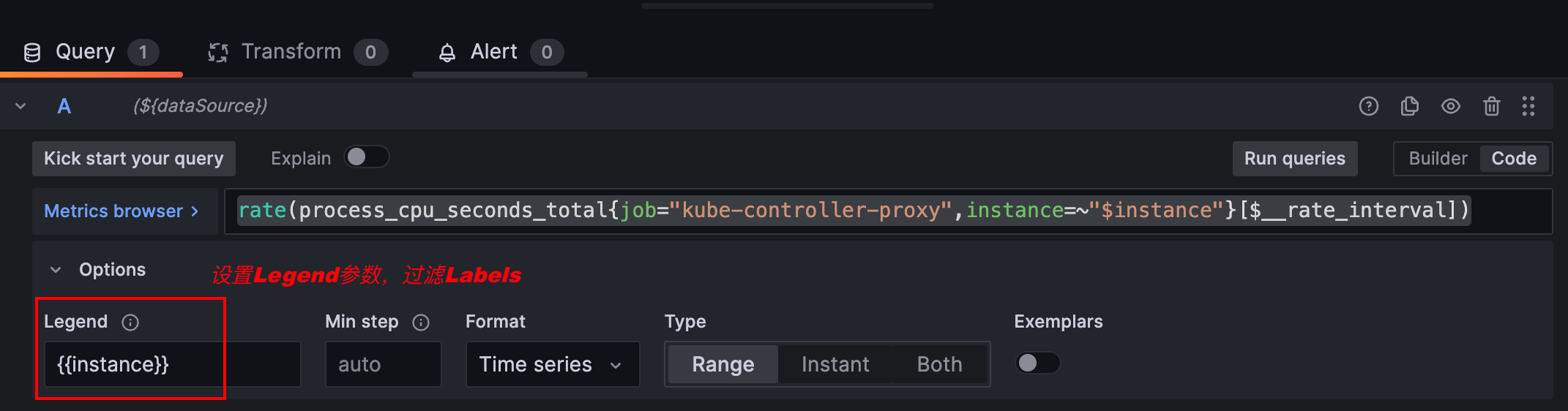This screenshot has height=411, width=1568.
Task: Open the Format Time series dropdown
Action: pyautogui.click(x=552, y=364)
